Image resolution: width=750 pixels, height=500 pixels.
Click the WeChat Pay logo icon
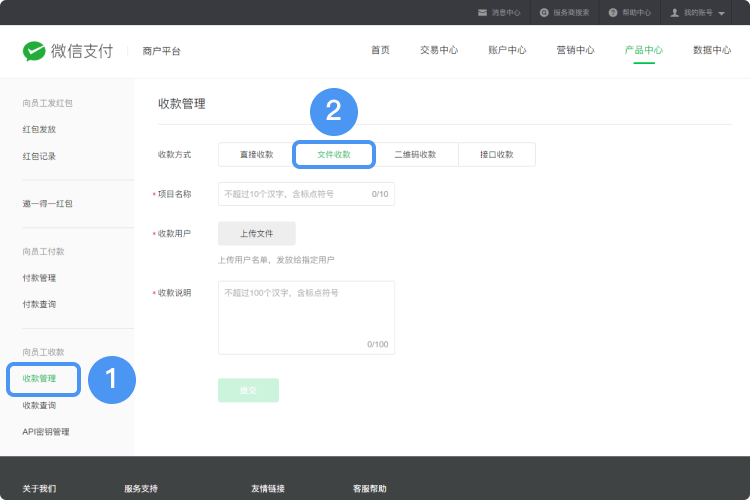[35, 50]
